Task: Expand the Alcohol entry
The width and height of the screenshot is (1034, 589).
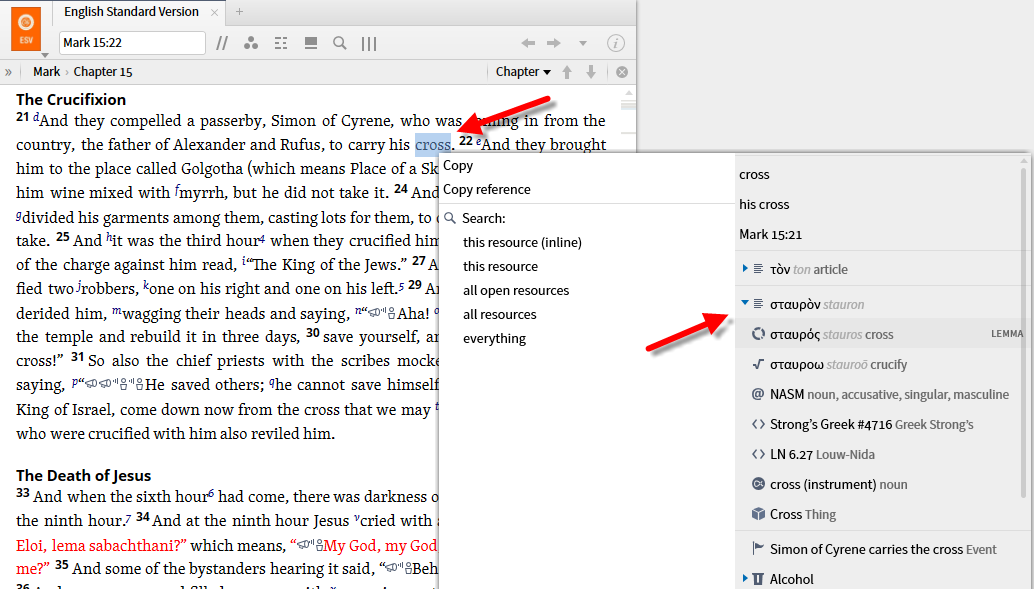Action: (x=745, y=578)
